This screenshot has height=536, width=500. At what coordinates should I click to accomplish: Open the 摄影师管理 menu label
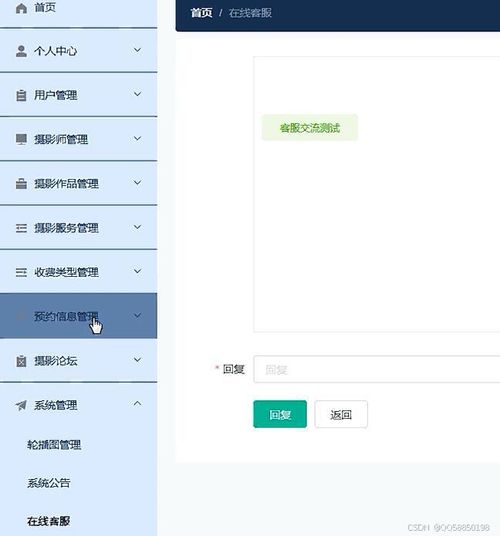61,139
